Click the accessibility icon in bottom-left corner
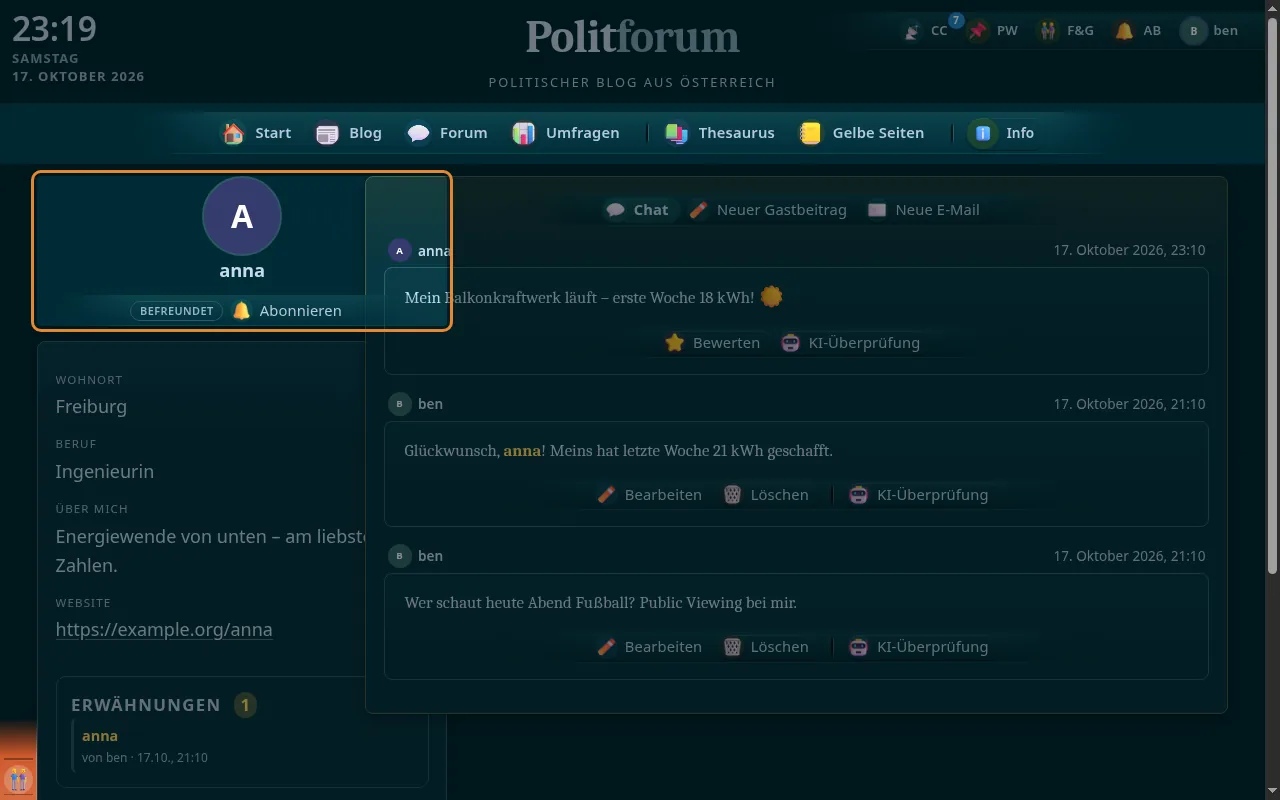 coord(18,779)
